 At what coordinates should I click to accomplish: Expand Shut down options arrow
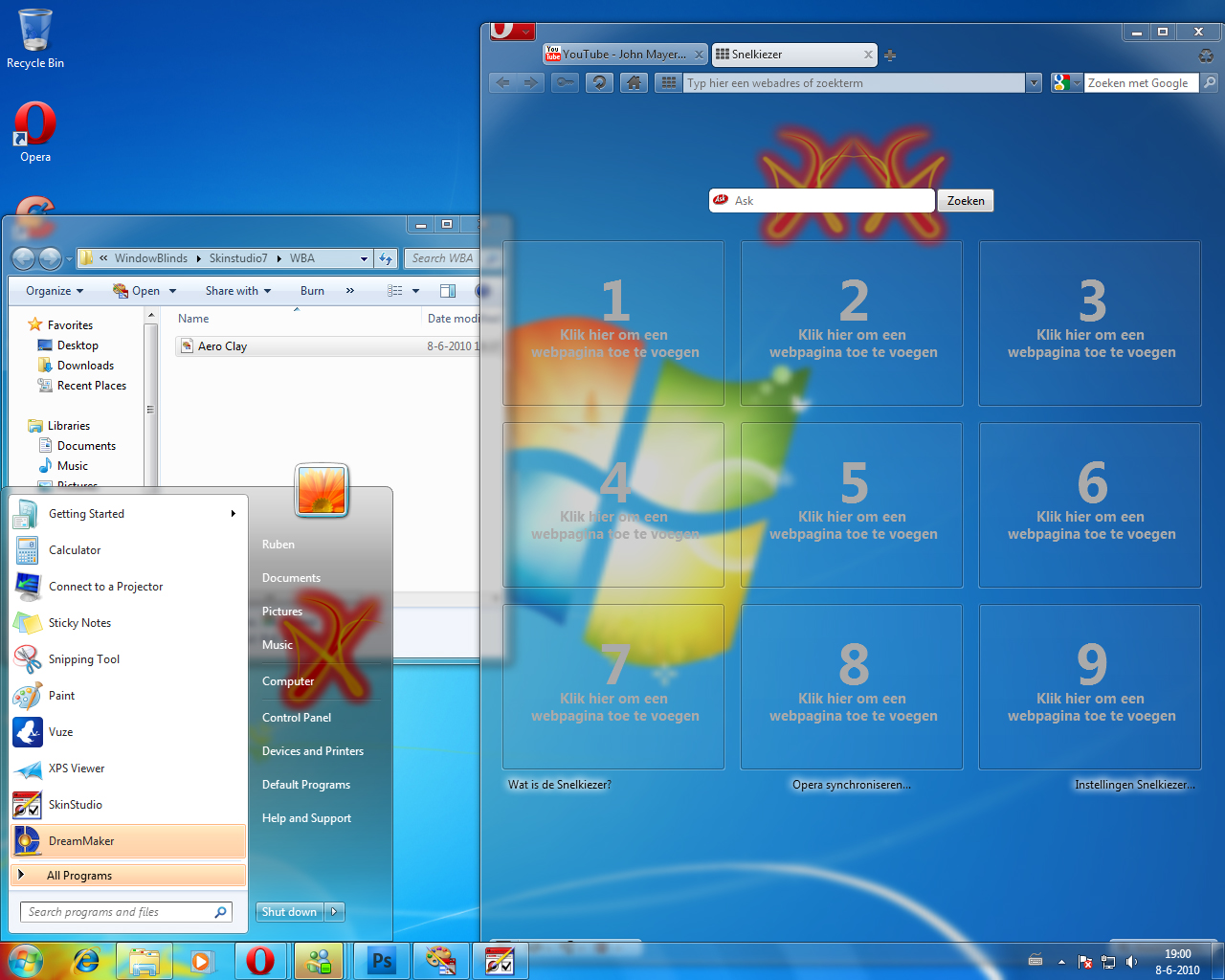click(x=334, y=912)
